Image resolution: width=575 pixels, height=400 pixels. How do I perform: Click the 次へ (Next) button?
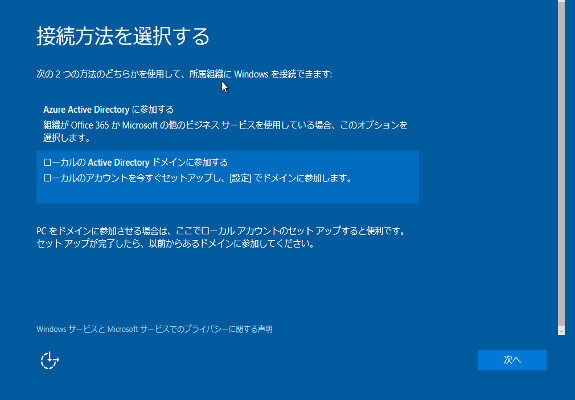click(512, 360)
